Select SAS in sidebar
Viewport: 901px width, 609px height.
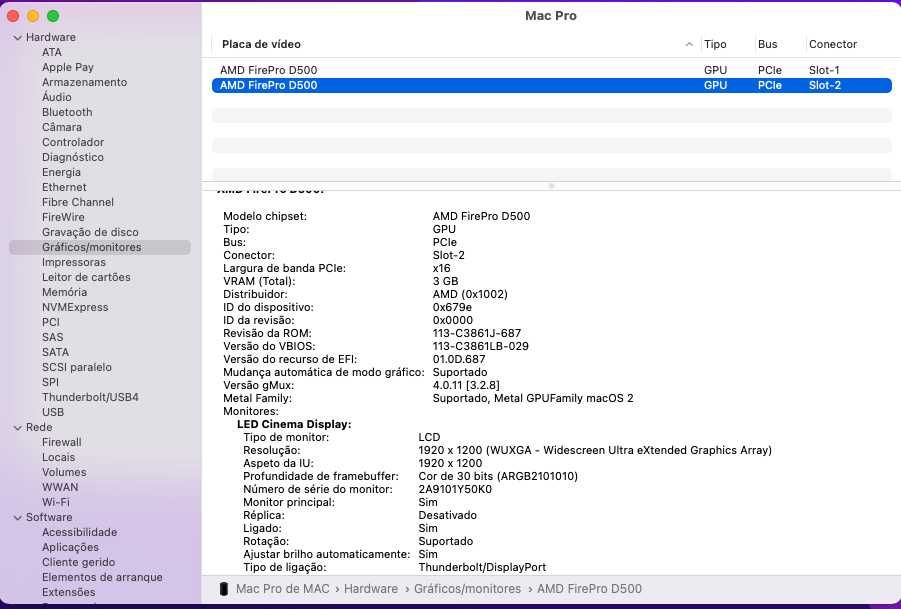click(x=53, y=337)
